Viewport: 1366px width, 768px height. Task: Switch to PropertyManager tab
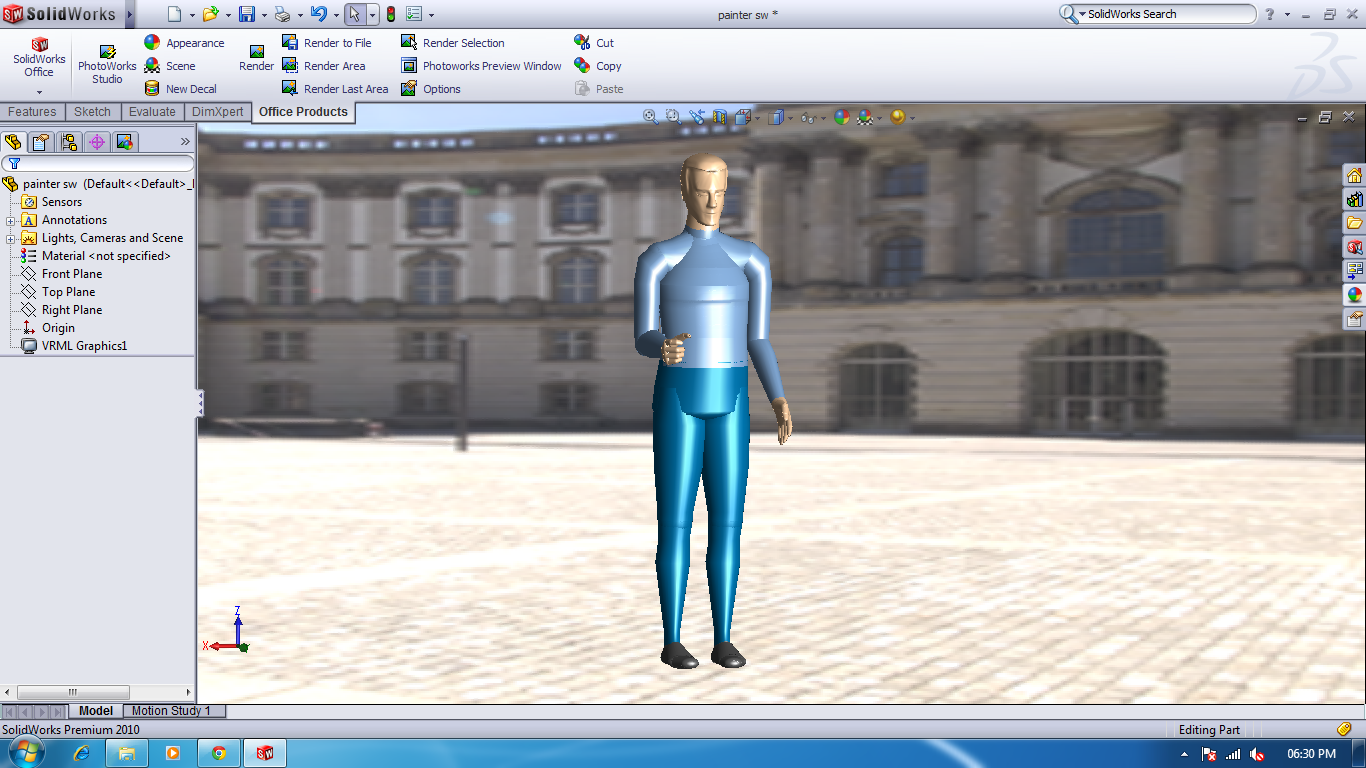[41, 142]
